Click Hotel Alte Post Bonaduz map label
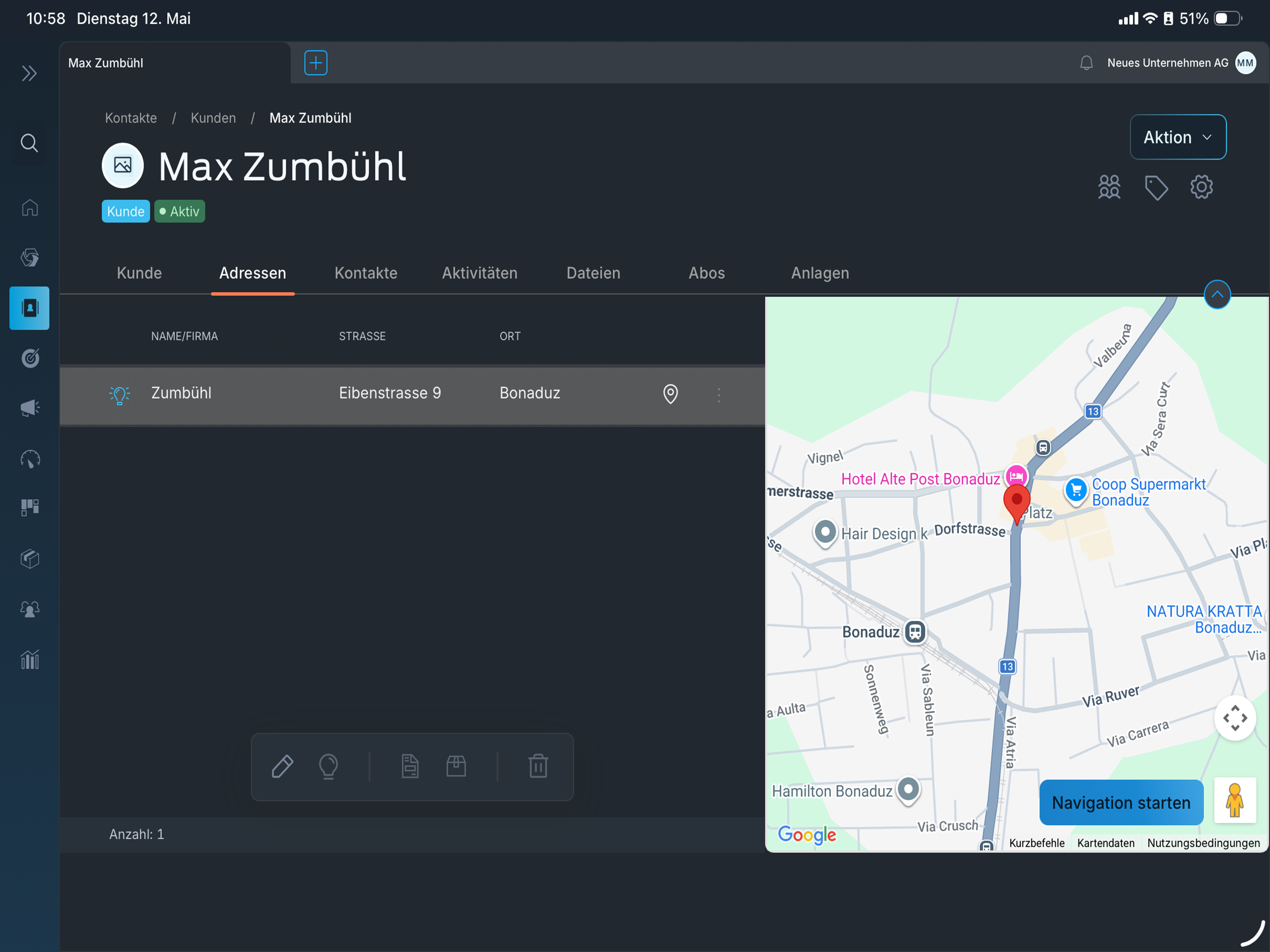The image size is (1270, 952). coord(920,479)
